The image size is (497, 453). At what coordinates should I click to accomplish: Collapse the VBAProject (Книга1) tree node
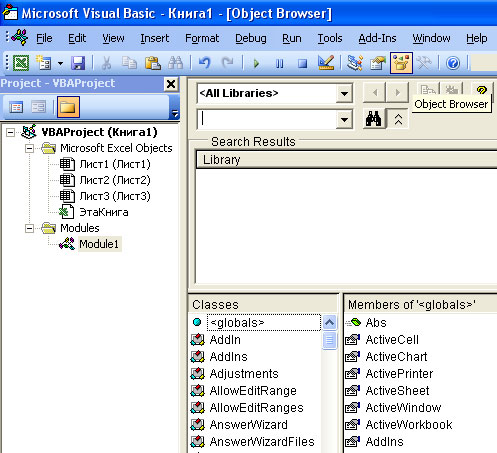click(x=11, y=132)
